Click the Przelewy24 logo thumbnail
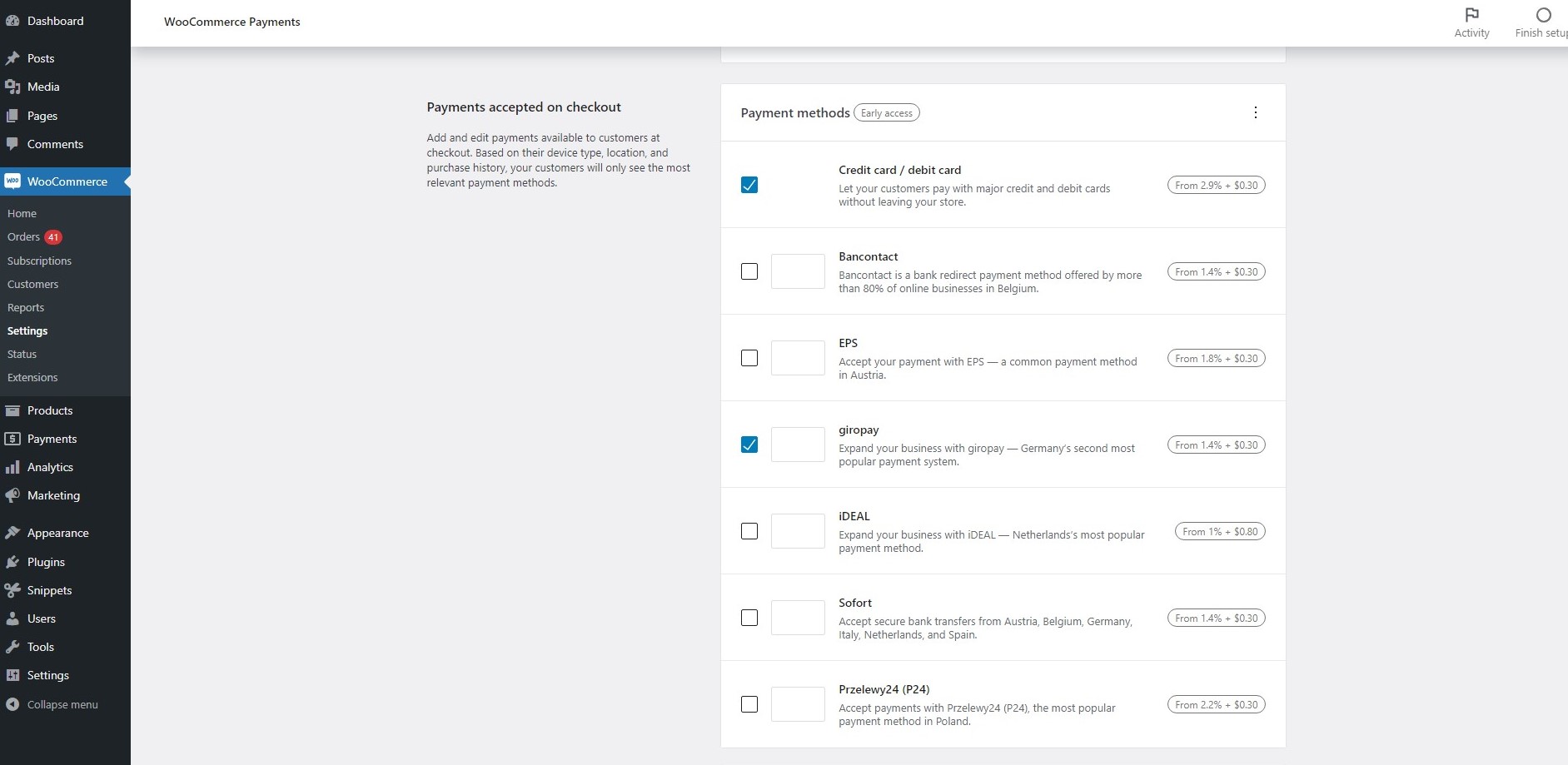The image size is (1568, 765). [798, 704]
